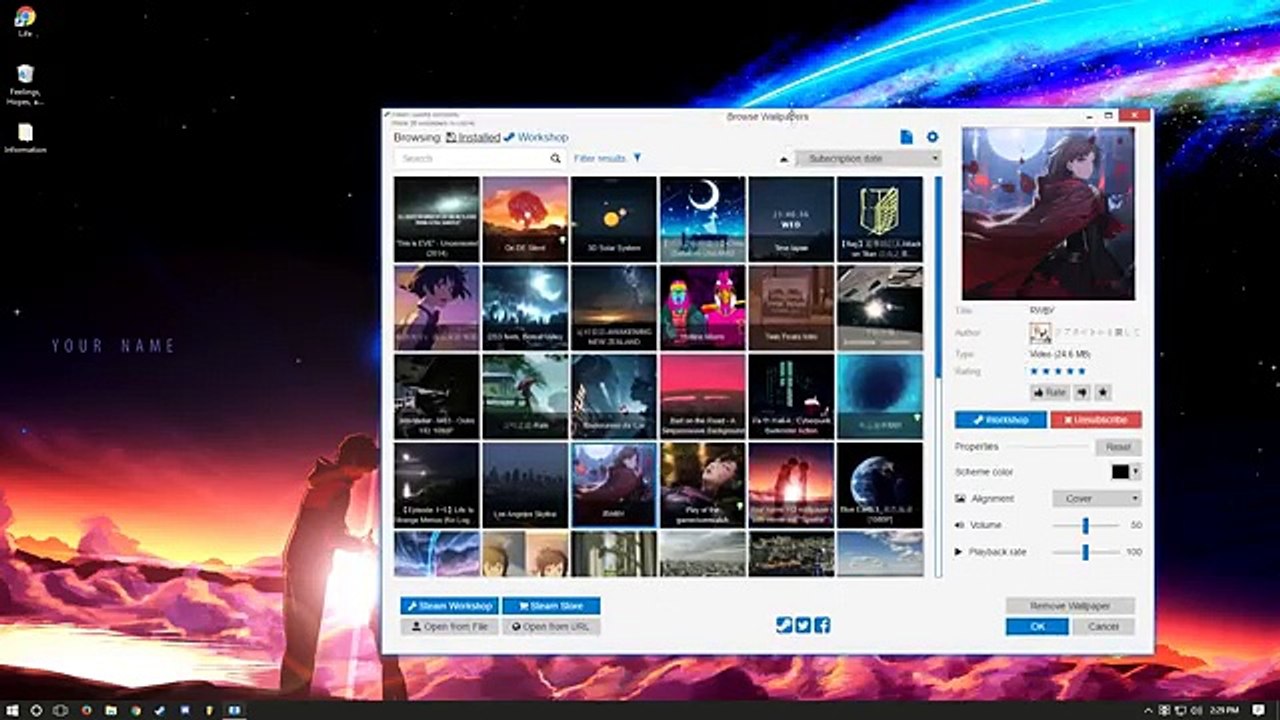Open the Alignment Cover dropdown
Viewport: 1280px width, 720px height.
click(x=1096, y=498)
